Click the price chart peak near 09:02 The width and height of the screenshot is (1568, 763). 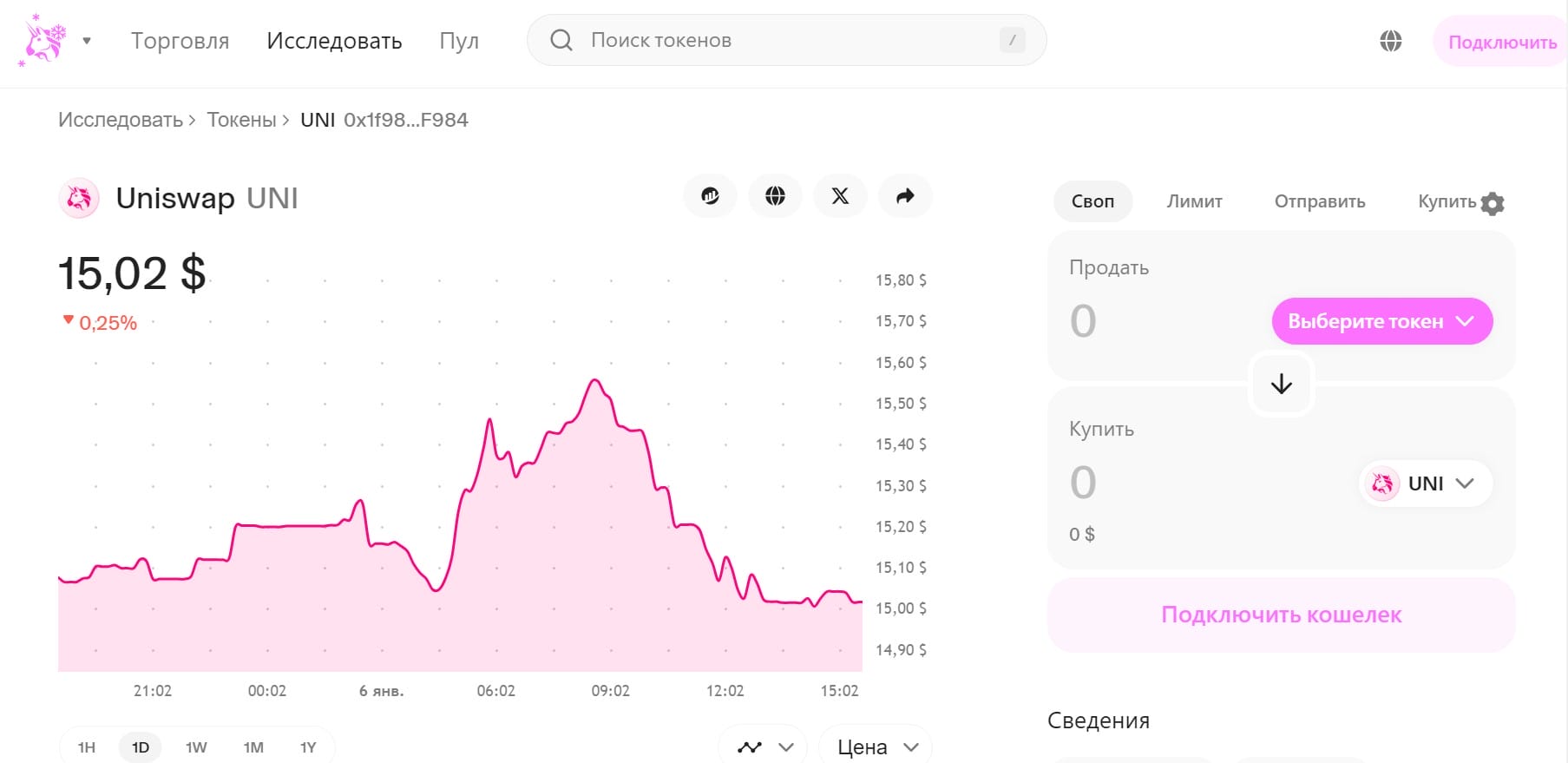click(x=595, y=380)
